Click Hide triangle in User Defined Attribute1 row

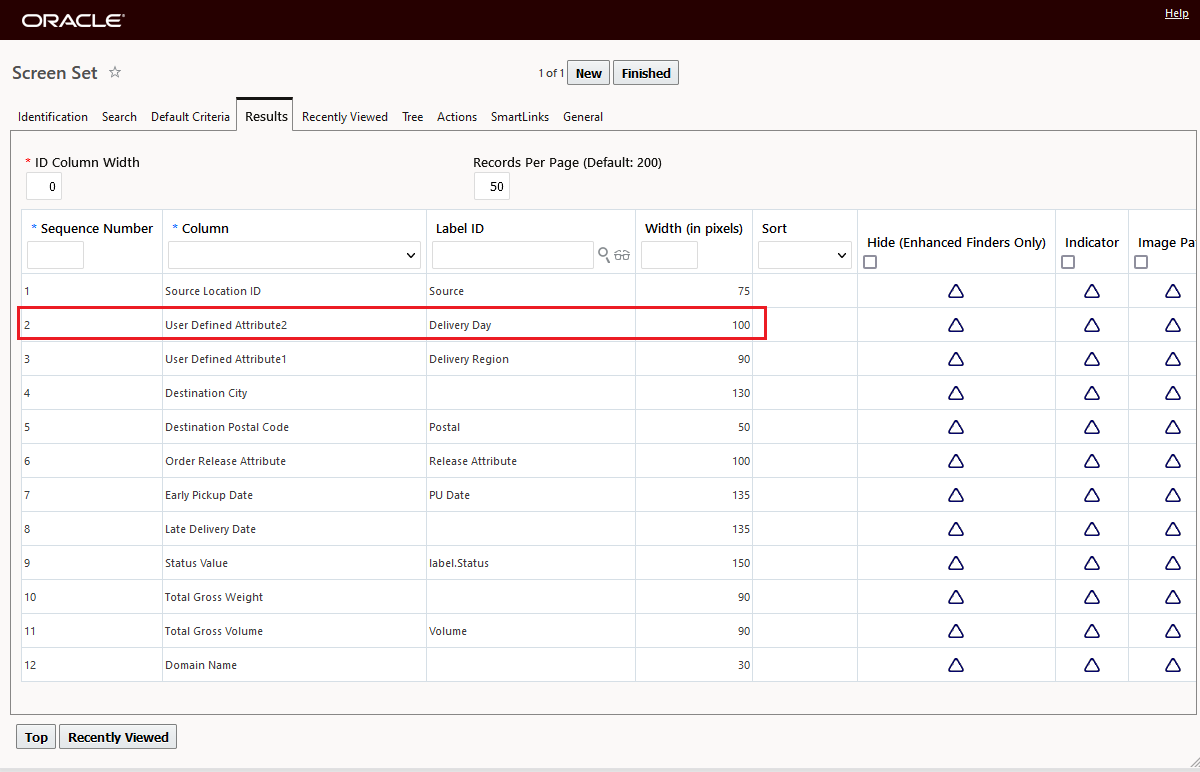point(956,359)
